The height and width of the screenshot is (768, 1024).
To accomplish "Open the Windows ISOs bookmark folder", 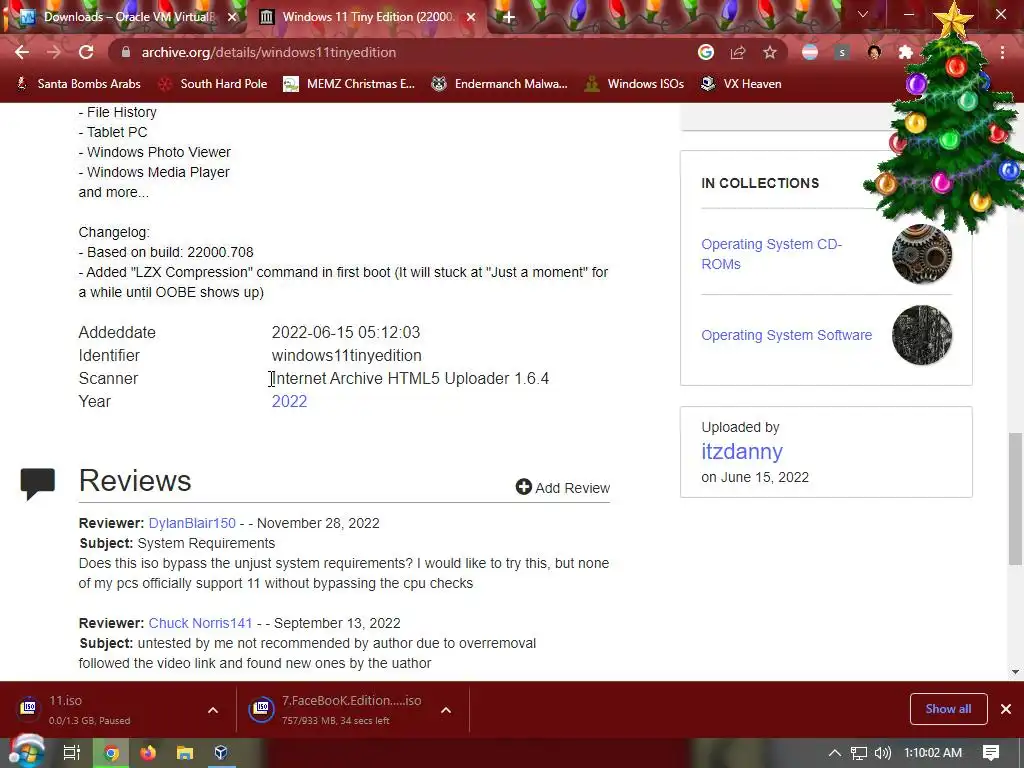I will 634,84.
